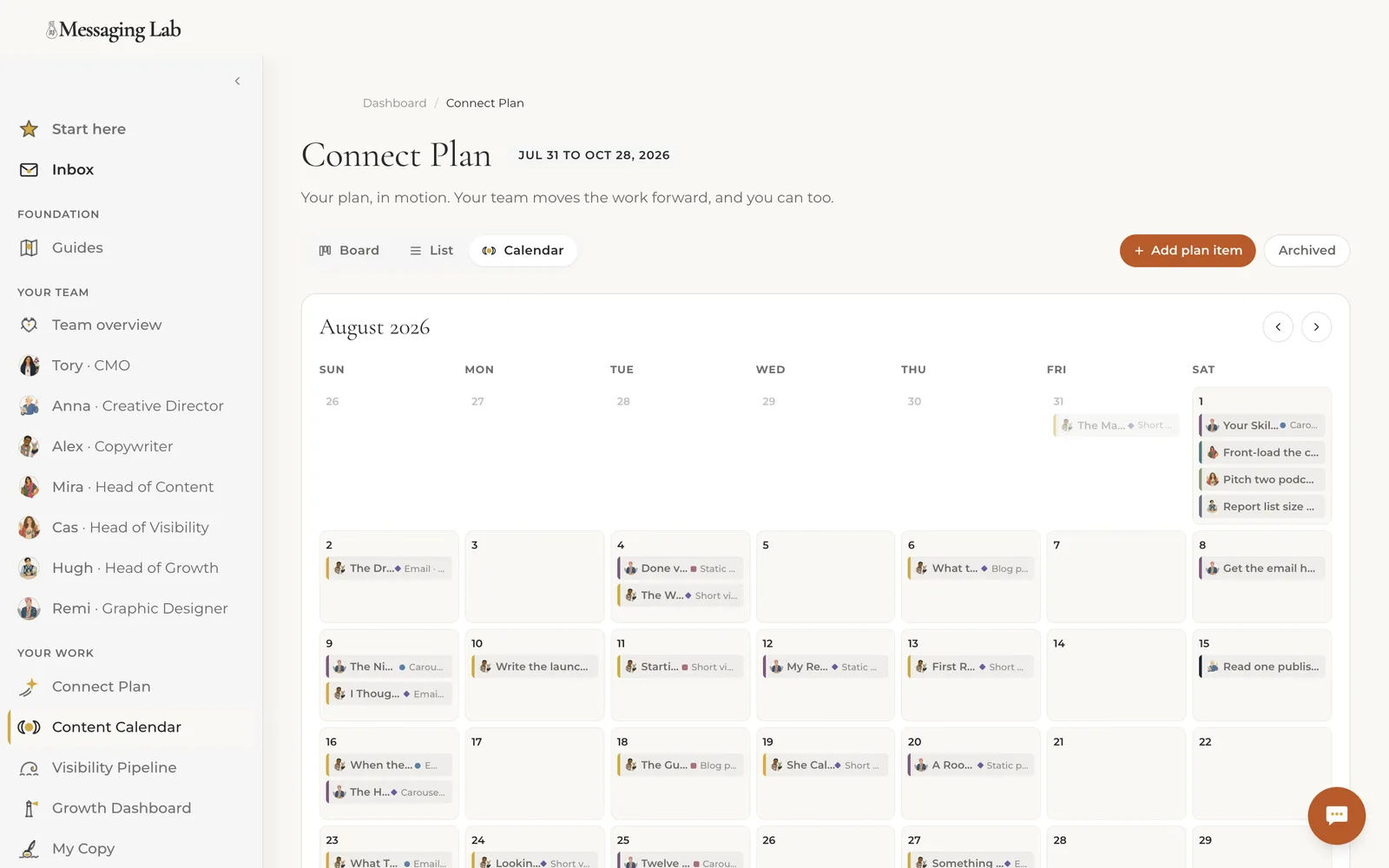This screenshot has height=868, width=1389.
Task: Open Growth Dashboard lighthouse icon
Action: click(29, 808)
